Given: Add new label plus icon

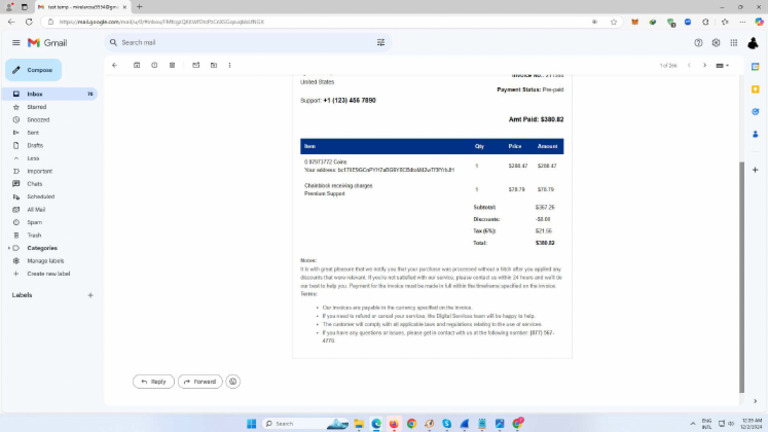Looking at the screenshot, I should click(x=90, y=295).
